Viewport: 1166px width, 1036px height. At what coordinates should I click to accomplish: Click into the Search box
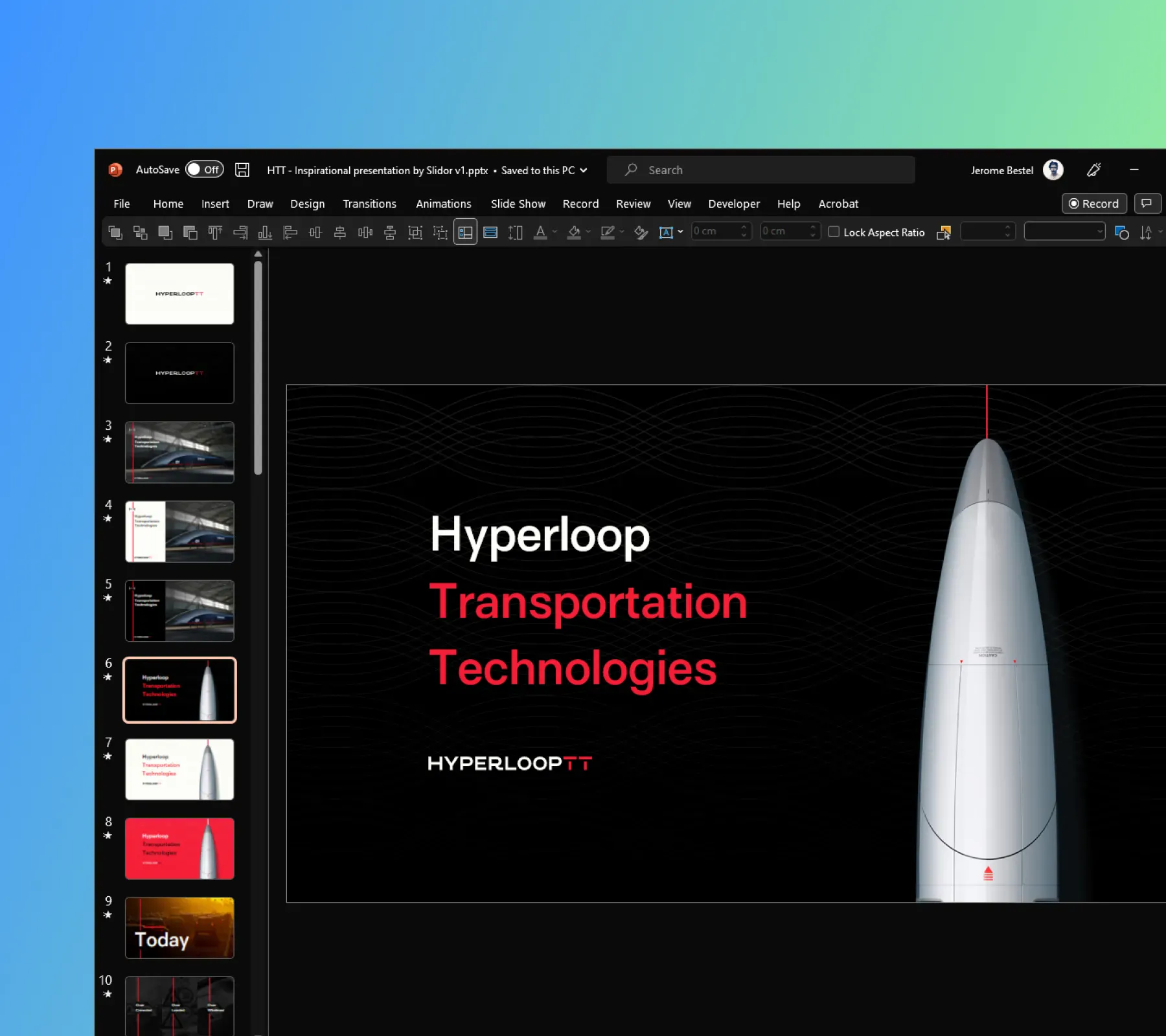[x=761, y=170]
